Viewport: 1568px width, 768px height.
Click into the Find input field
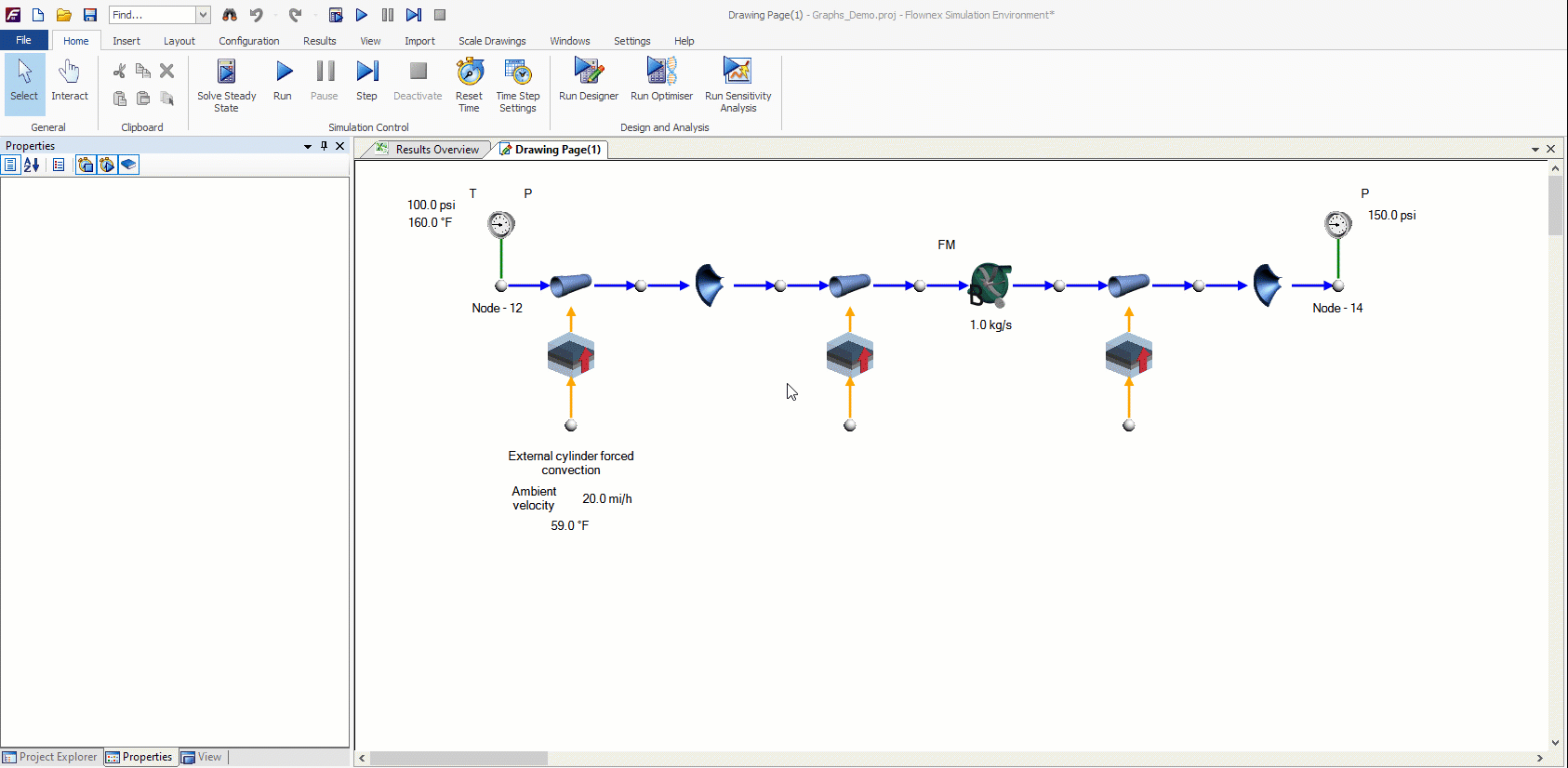coord(151,15)
